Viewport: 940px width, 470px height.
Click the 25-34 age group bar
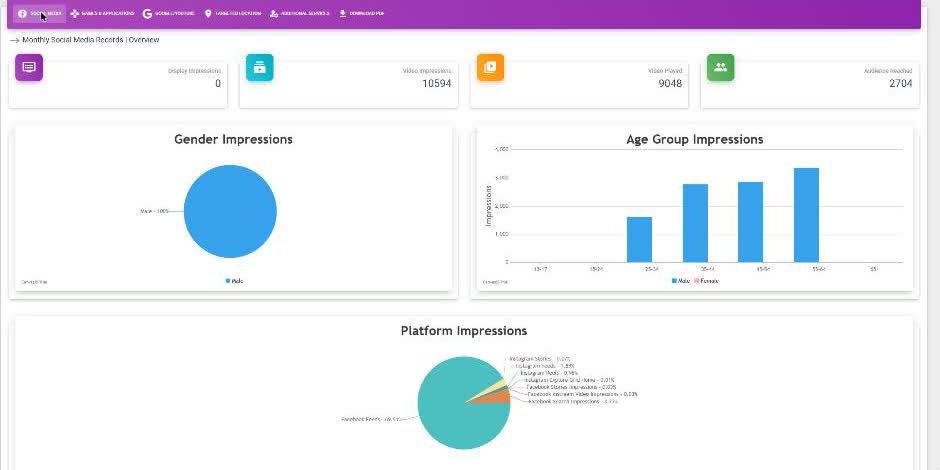(639, 239)
